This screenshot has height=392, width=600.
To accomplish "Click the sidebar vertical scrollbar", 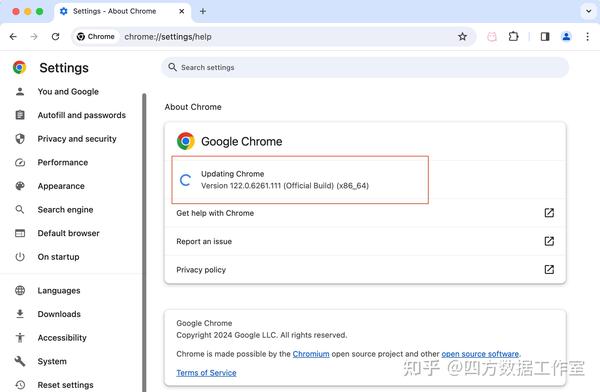I will [x=144, y=243].
